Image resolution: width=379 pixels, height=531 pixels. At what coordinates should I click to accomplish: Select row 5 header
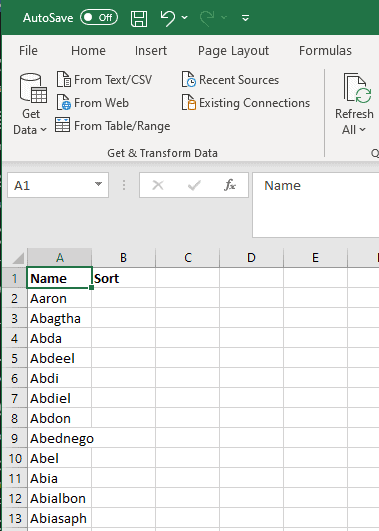tap(15, 358)
